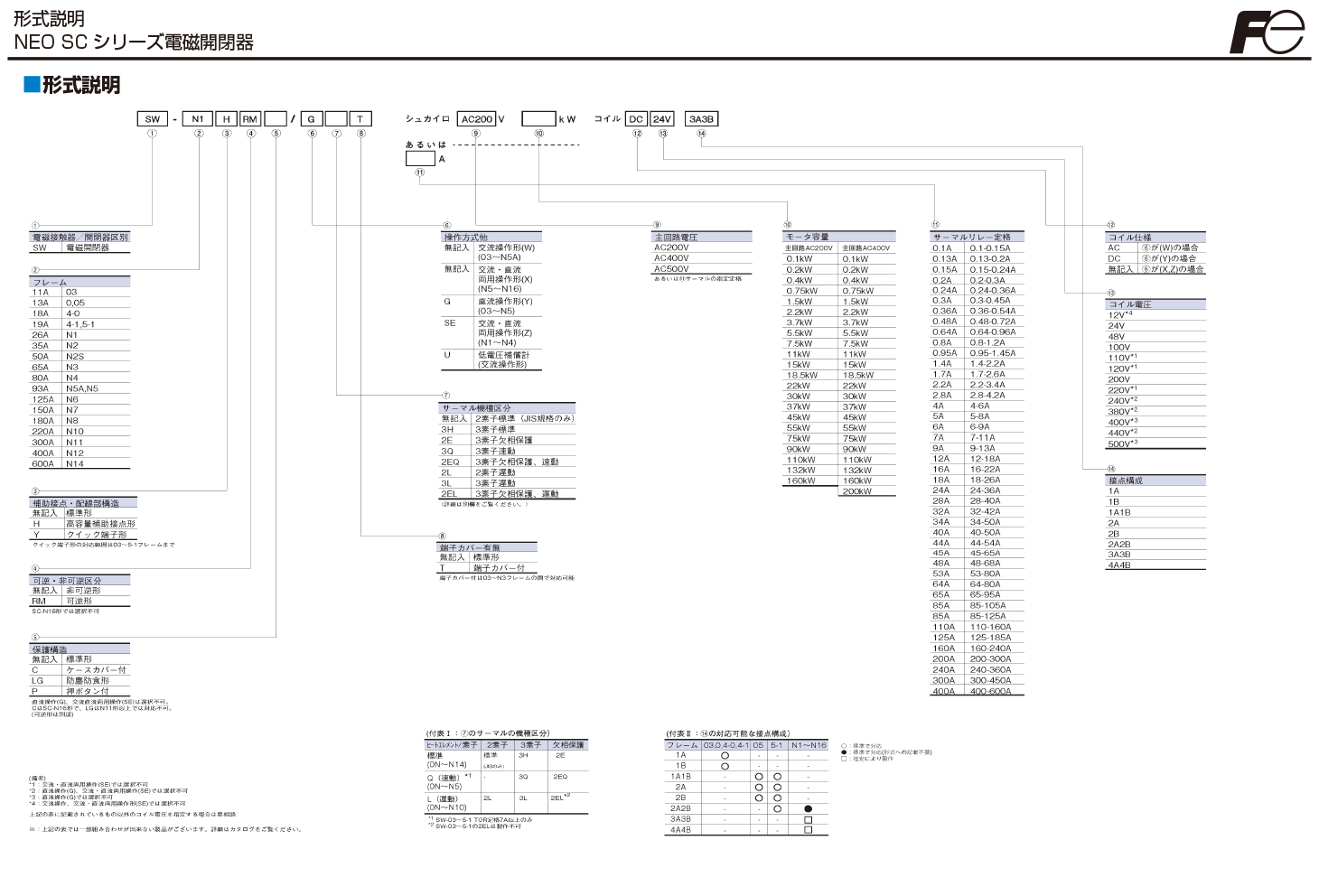Click the "Q（速動）" row in 付表Ⅰ
Image resolution: width=1319 pixels, height=896 pixels.
coord(506,780)
